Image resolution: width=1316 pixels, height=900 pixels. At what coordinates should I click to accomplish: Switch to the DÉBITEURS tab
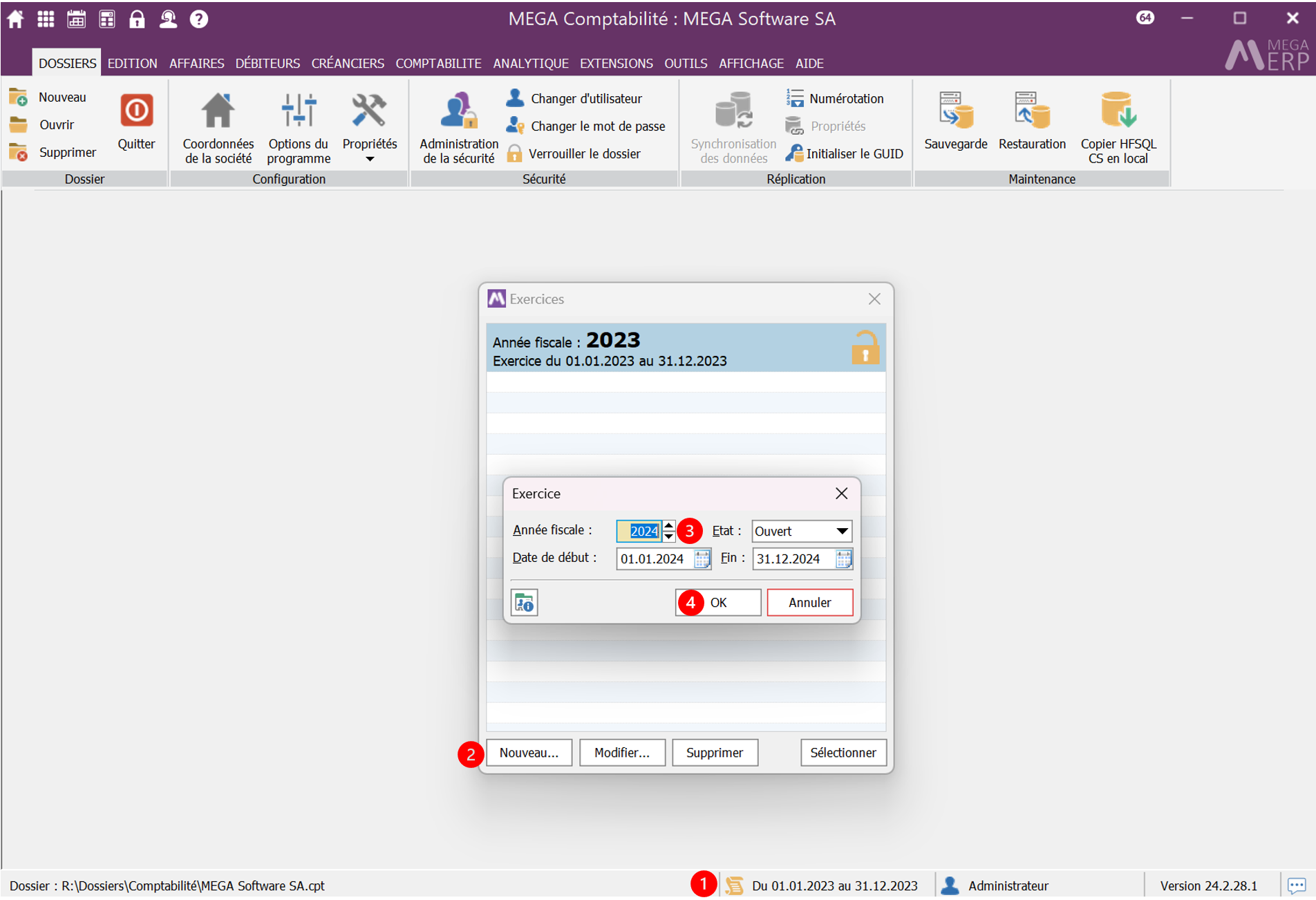(267, 63)
